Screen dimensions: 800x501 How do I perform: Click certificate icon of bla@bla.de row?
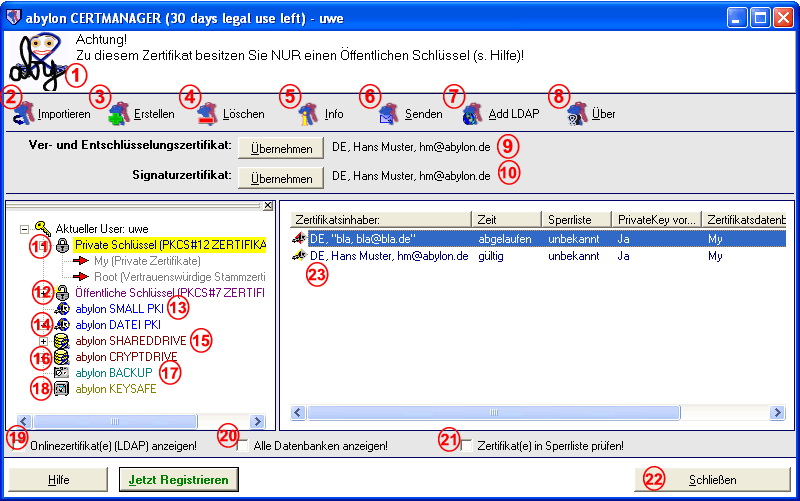(x=299, y=238)
